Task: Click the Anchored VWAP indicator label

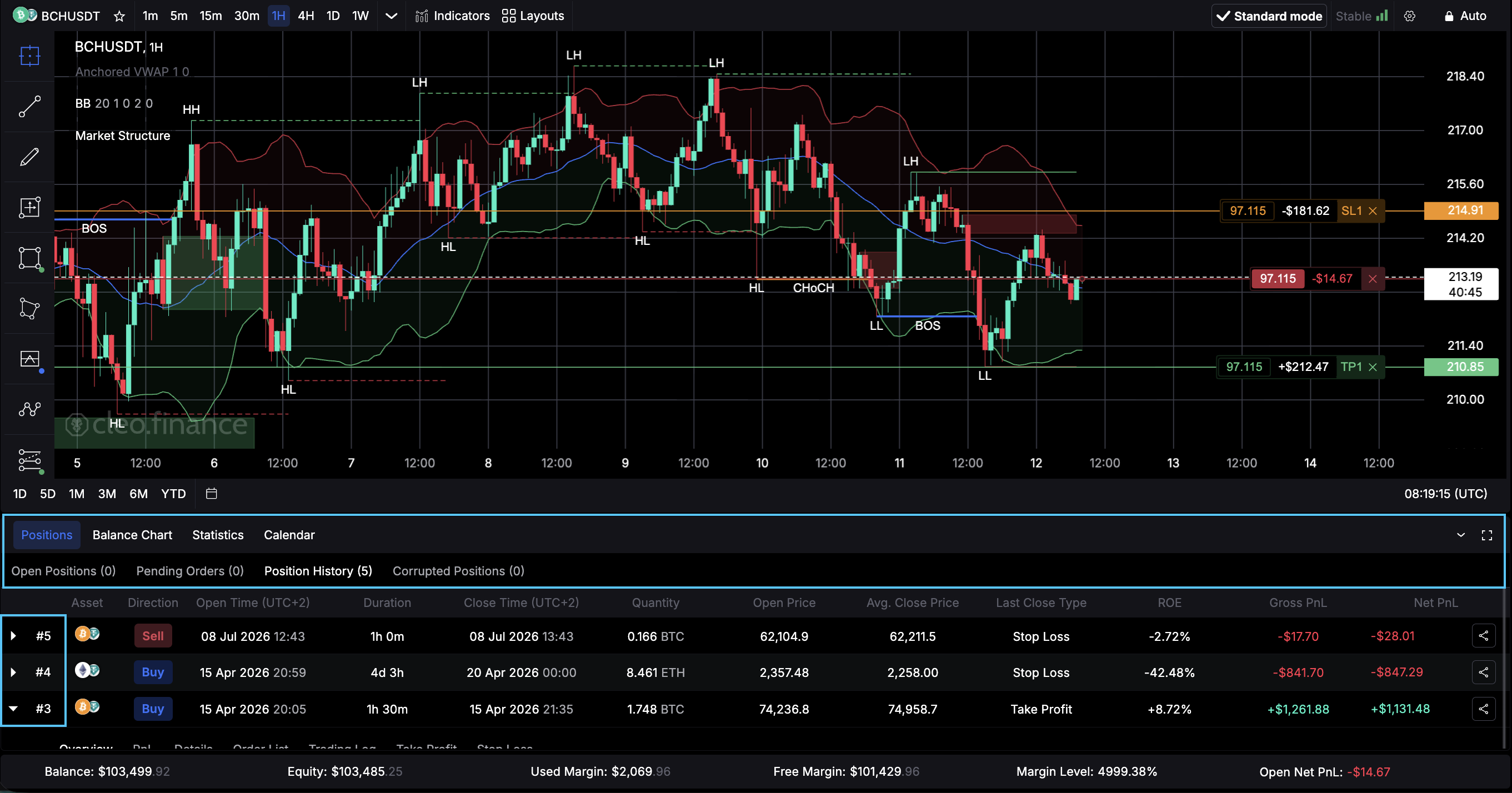Action: pos(132,72)
